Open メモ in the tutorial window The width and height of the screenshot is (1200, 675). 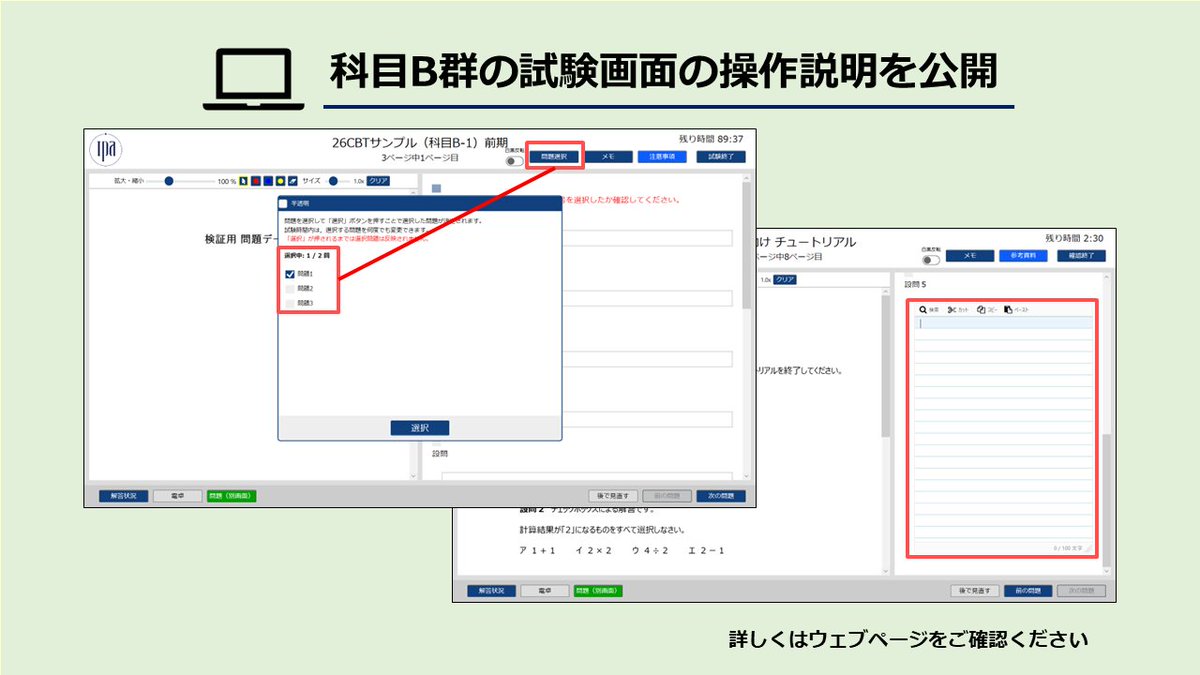pyautogui.click(x=970, y=256)
